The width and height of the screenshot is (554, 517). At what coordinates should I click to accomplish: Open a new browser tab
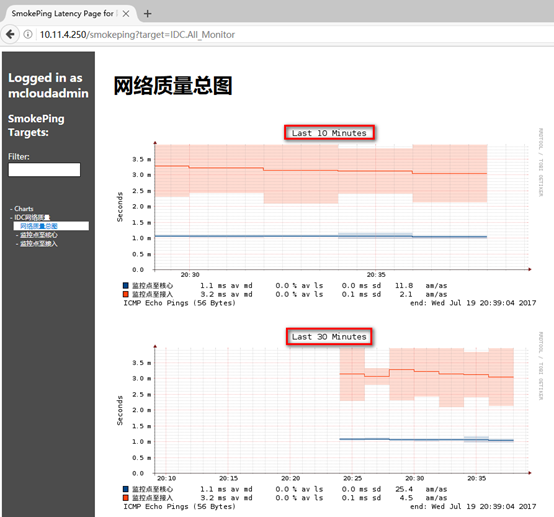(148, 14)
